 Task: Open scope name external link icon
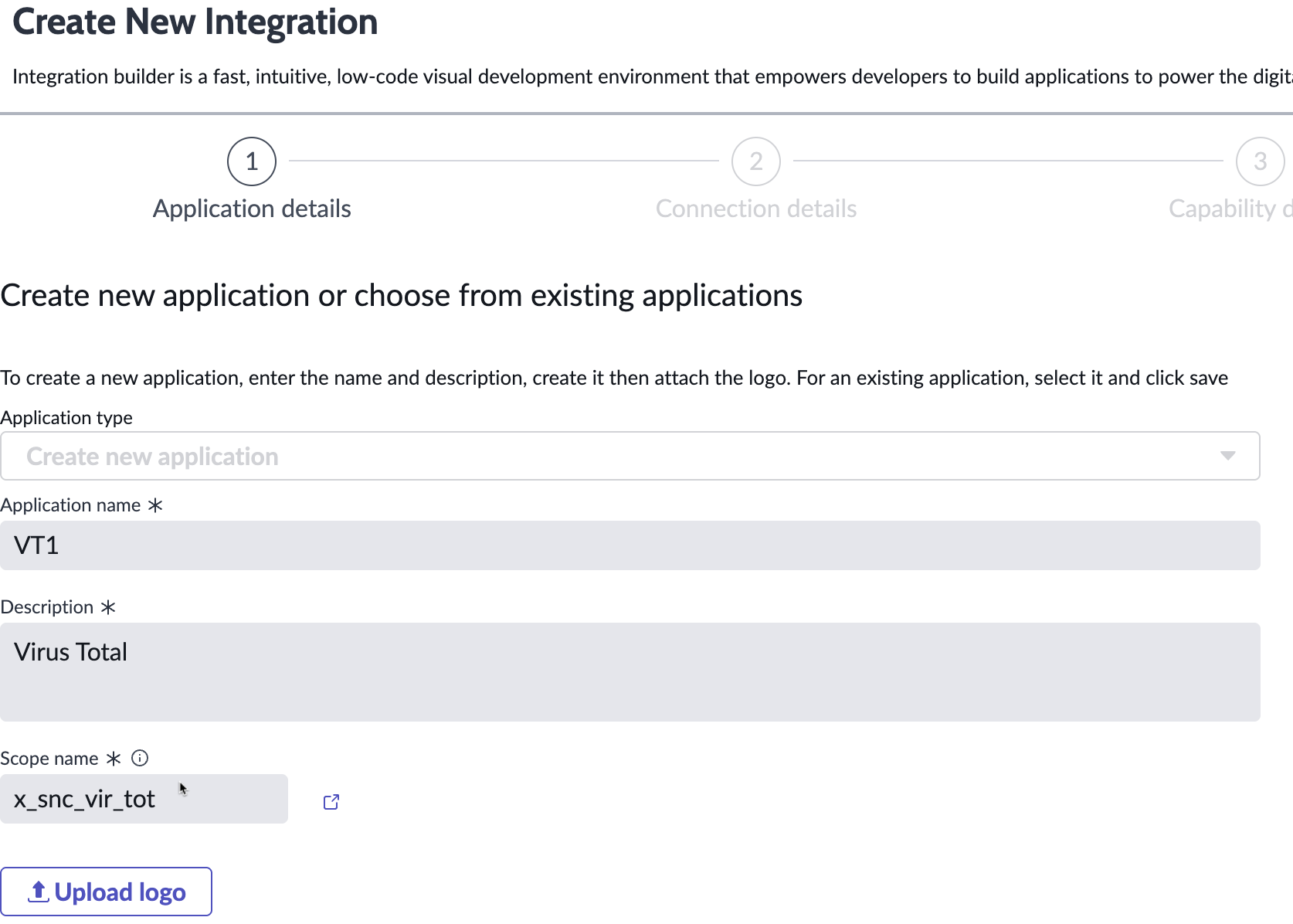[331, 802]
